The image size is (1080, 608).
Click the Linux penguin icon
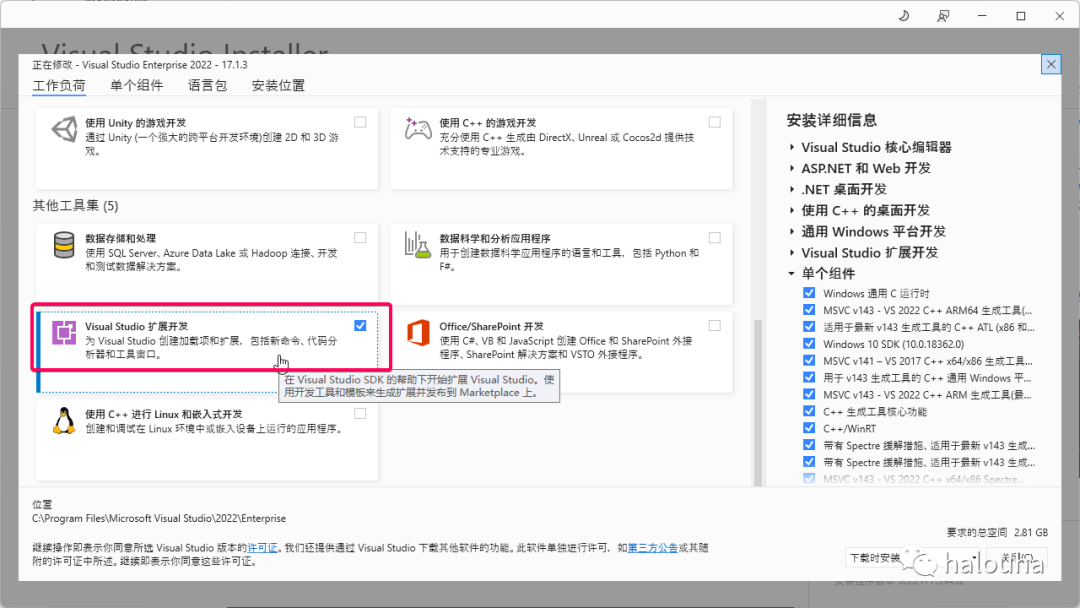click(x=64, y=421)
